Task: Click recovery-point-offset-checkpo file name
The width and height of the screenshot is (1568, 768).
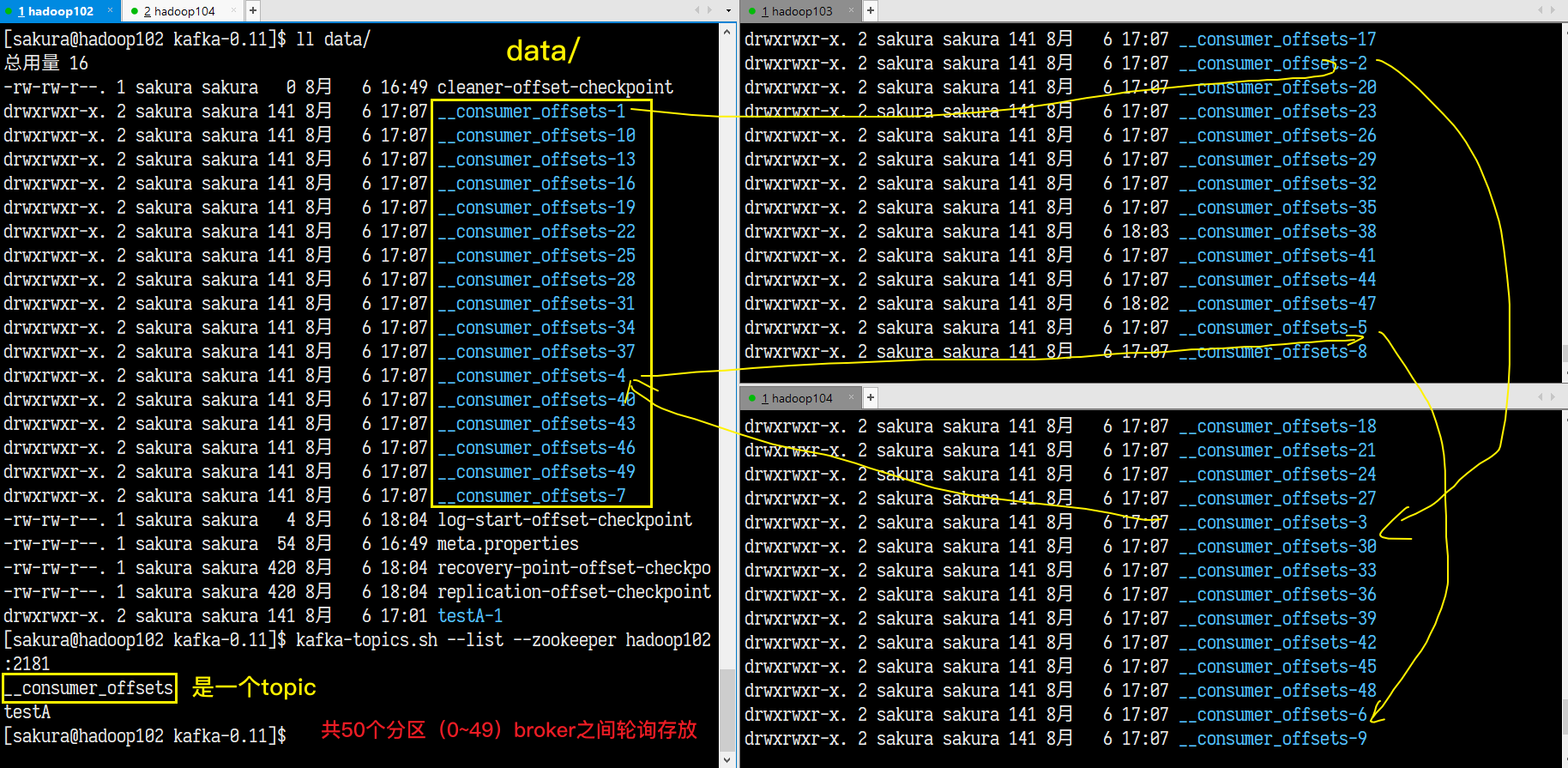Action: coord(574,568)
